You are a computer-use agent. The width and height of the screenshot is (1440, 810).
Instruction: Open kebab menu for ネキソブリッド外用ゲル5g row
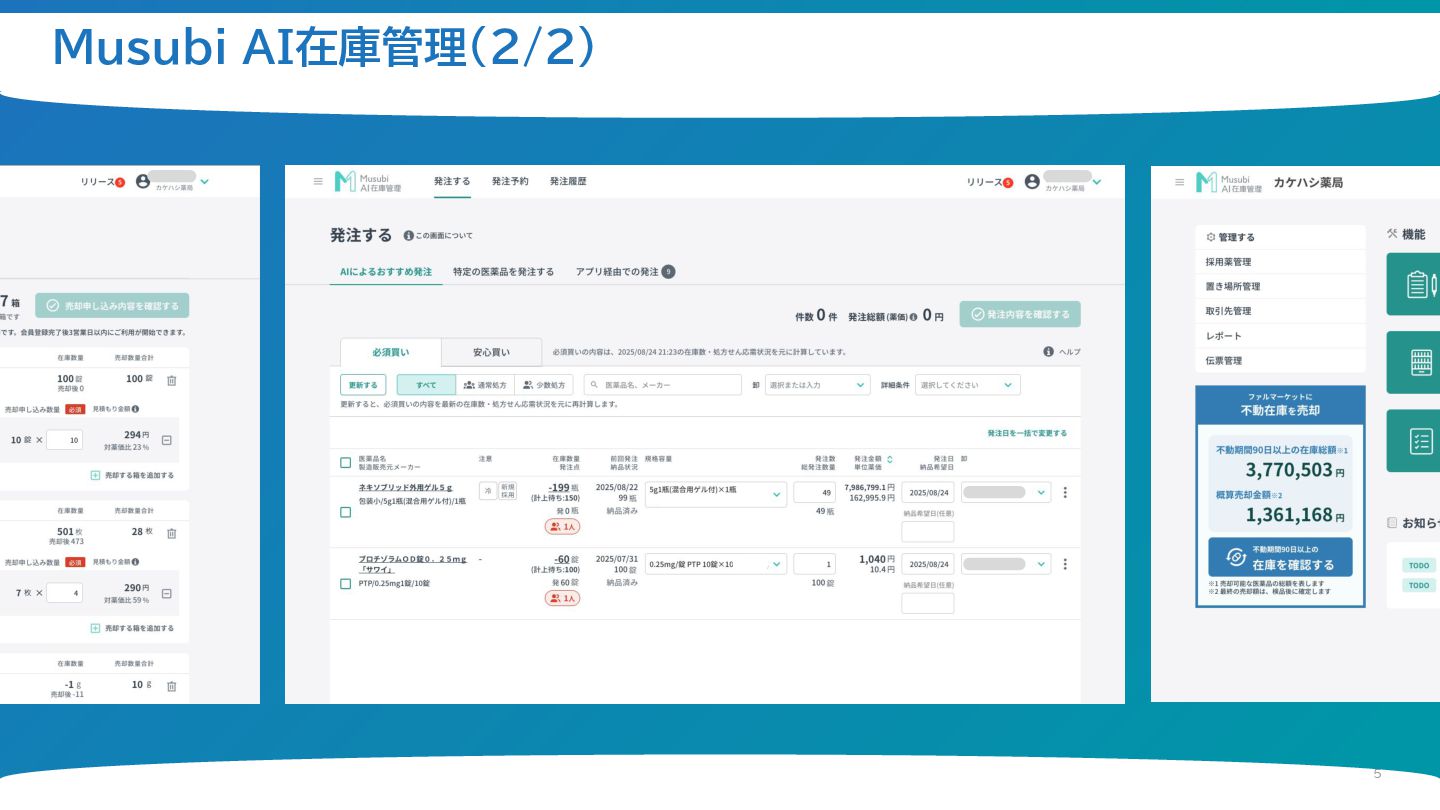pos(1064,492)
